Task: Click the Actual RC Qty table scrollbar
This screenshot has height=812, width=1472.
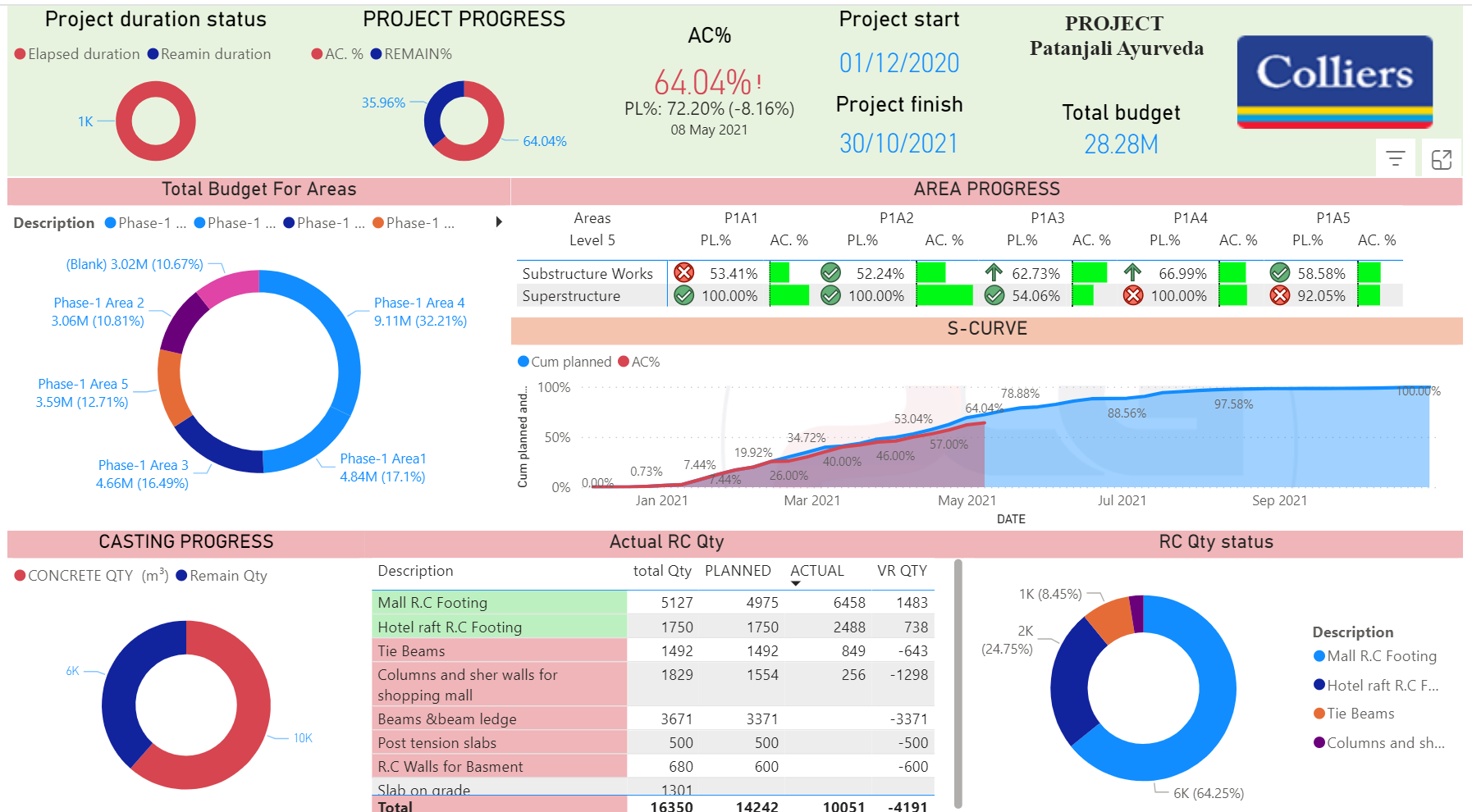Action: 958,681
